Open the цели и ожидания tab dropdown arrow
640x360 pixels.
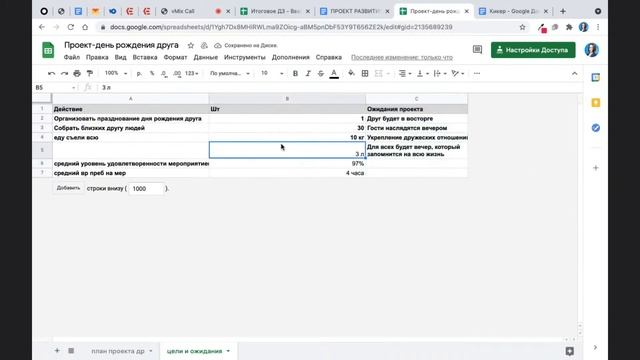[228, 351]
